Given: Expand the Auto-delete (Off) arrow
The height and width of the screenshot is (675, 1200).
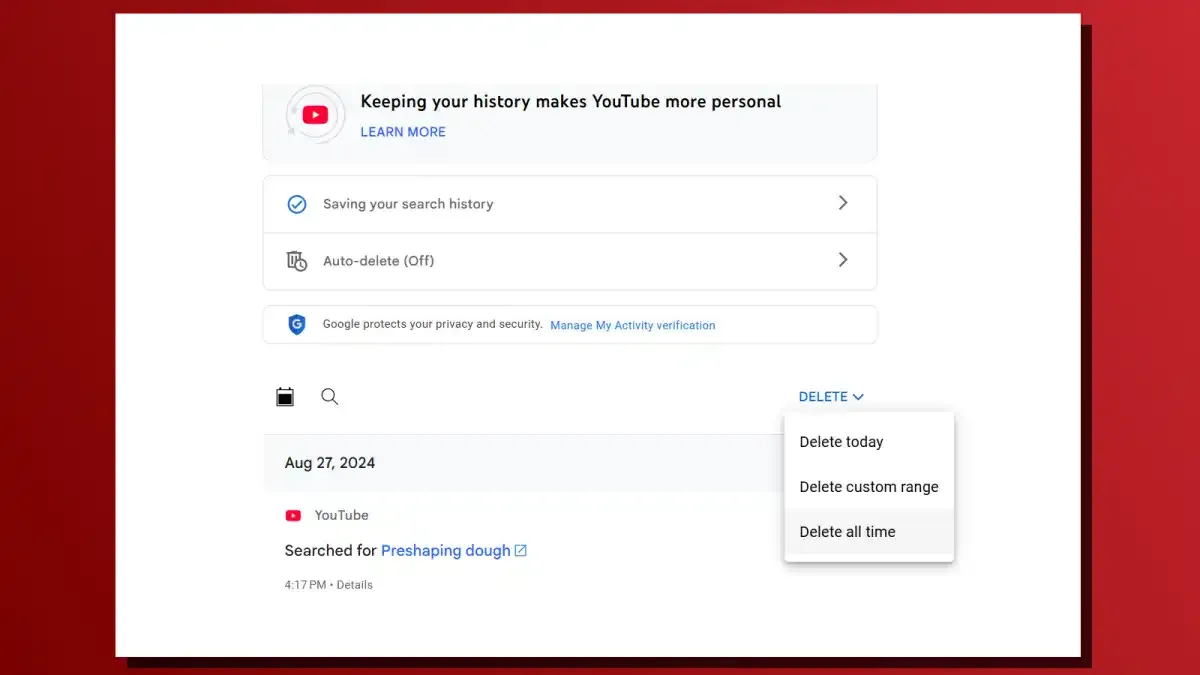Looking at the screenshot, I should point(842,260).
